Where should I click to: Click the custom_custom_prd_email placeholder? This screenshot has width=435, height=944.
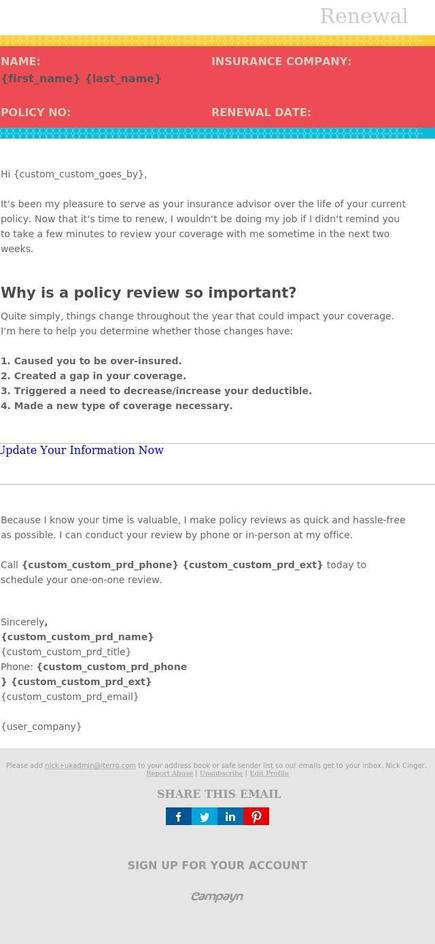click(70, 697)
